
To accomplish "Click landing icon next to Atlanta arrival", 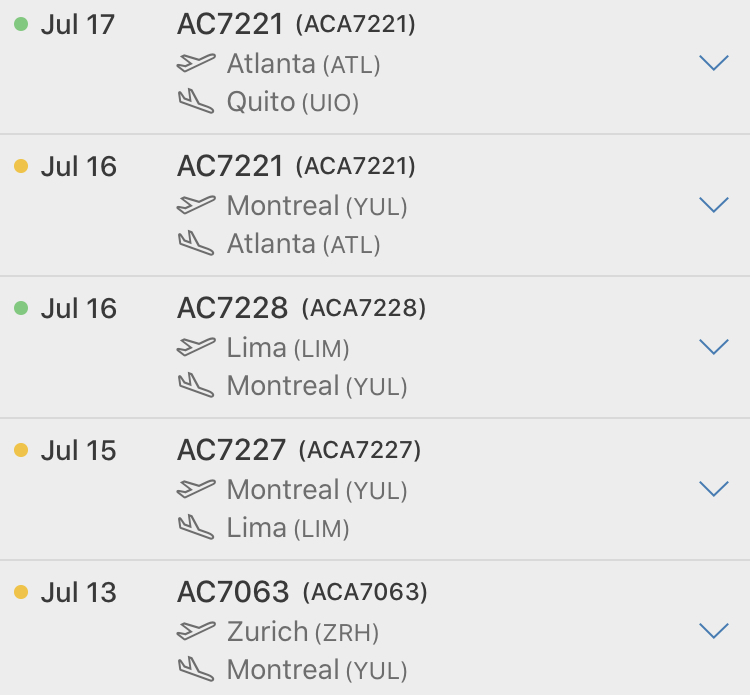I will click(x=196, y=243).
